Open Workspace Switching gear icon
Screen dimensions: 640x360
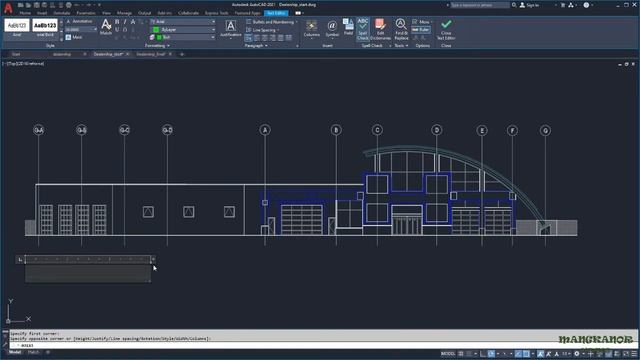coord(577,353)
